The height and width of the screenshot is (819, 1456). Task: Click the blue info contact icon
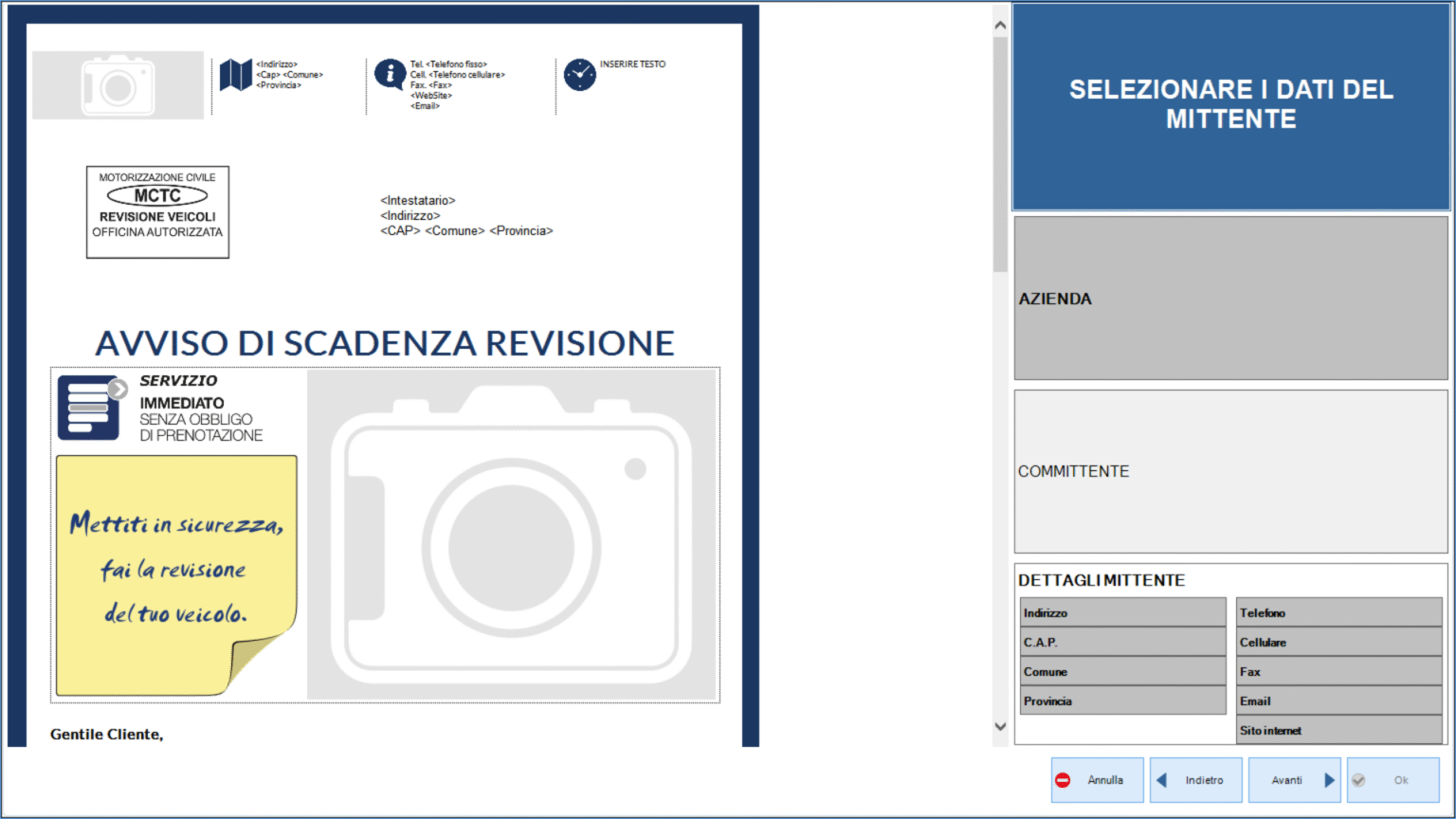[390, 74]
